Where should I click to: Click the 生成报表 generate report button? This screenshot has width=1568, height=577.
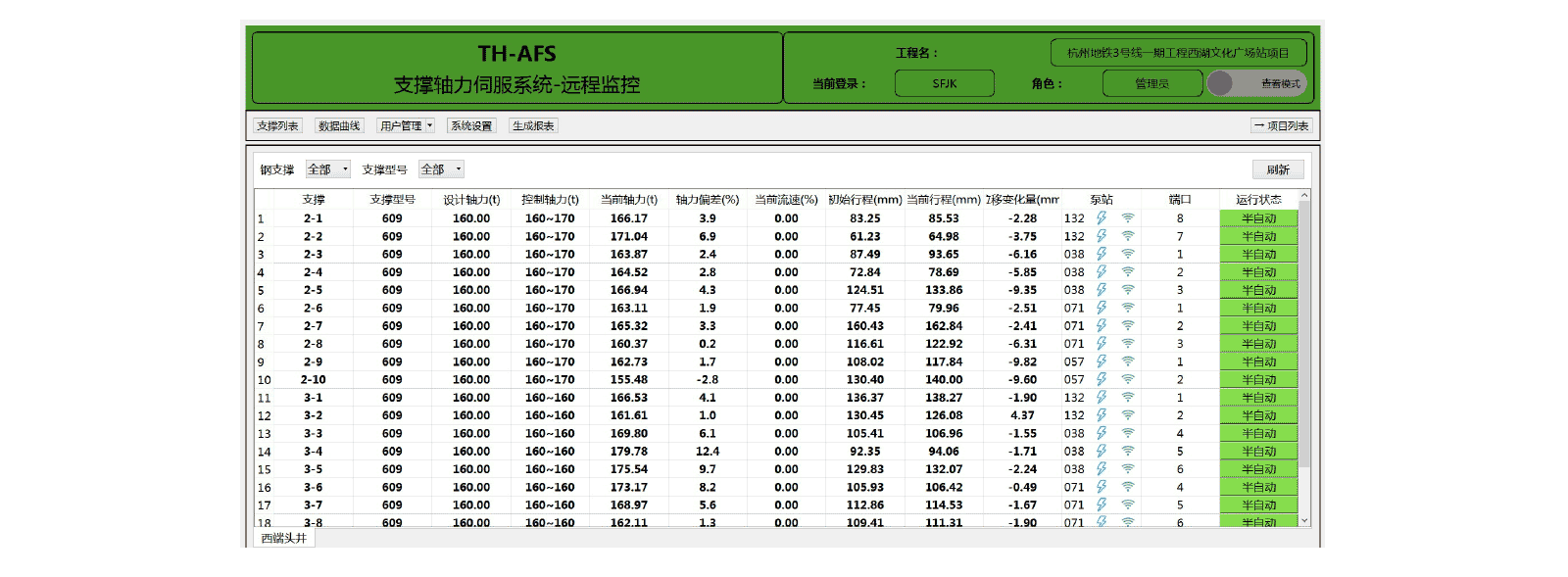[x=534, y=125]
